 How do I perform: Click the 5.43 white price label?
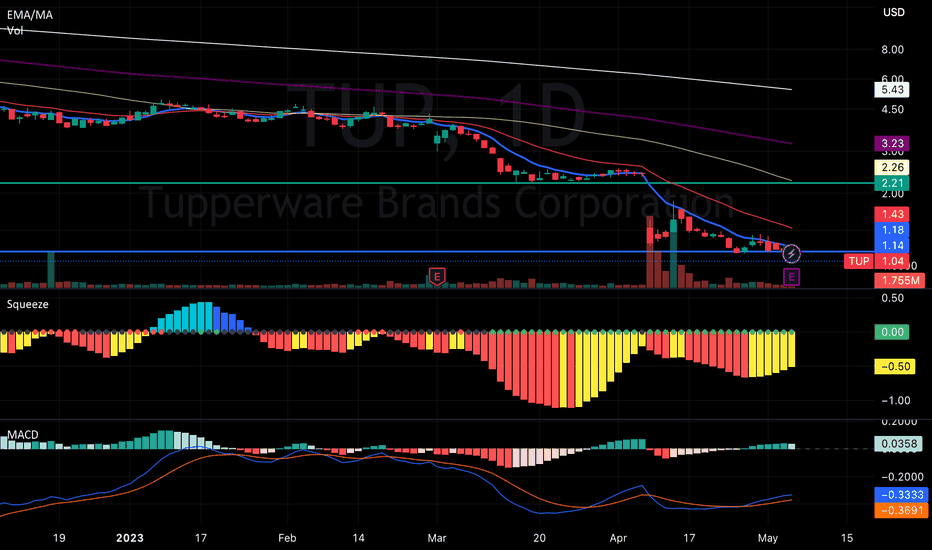[892, 90]
